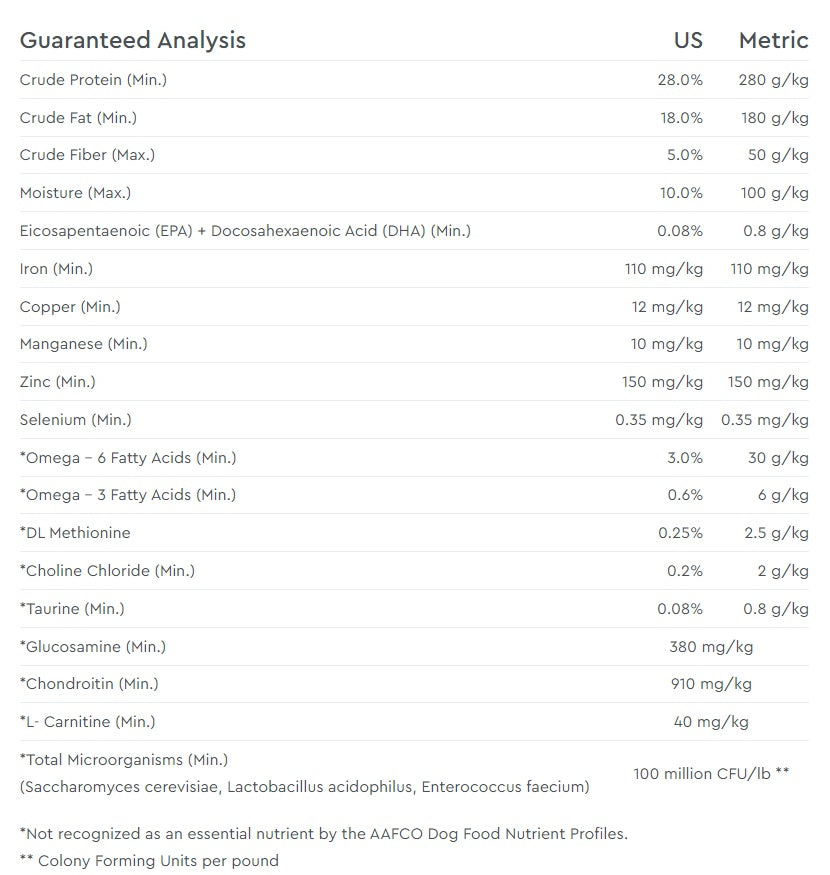Click the Omega – 6 Fatty Acids label
Viewport: 830px width, 875px height.
click(128, 458)
